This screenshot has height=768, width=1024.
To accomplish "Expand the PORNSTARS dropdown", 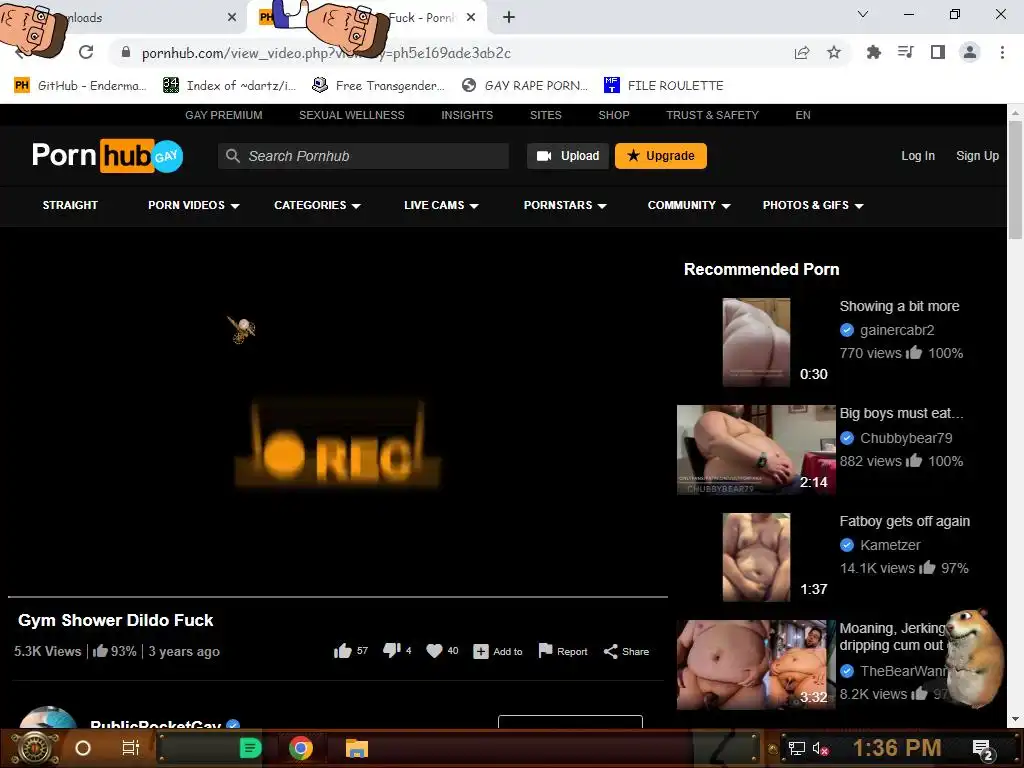I will pyautogui.click(x=565, y=205).
